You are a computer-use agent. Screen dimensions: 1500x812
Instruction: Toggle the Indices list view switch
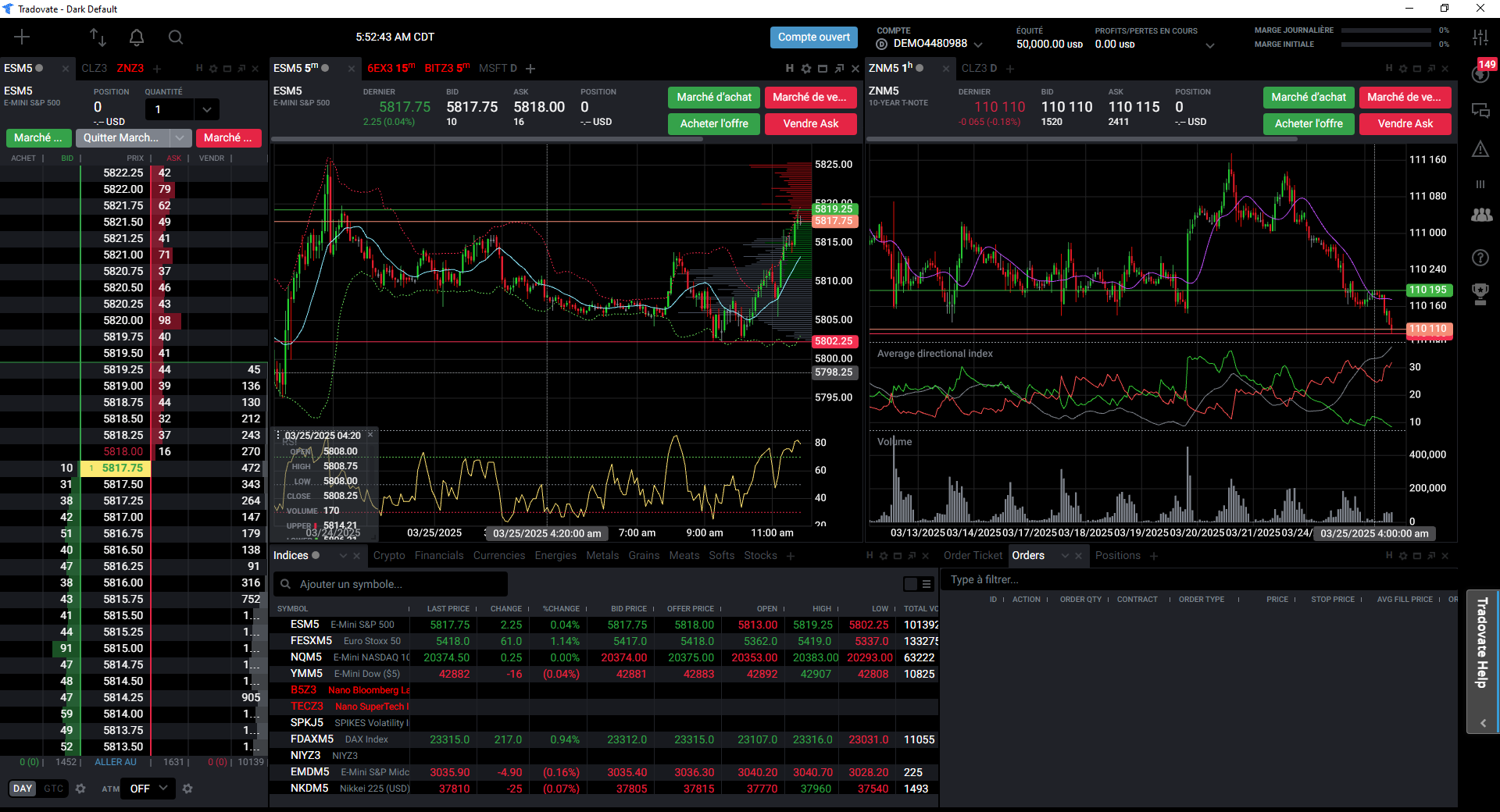(918, 584)
